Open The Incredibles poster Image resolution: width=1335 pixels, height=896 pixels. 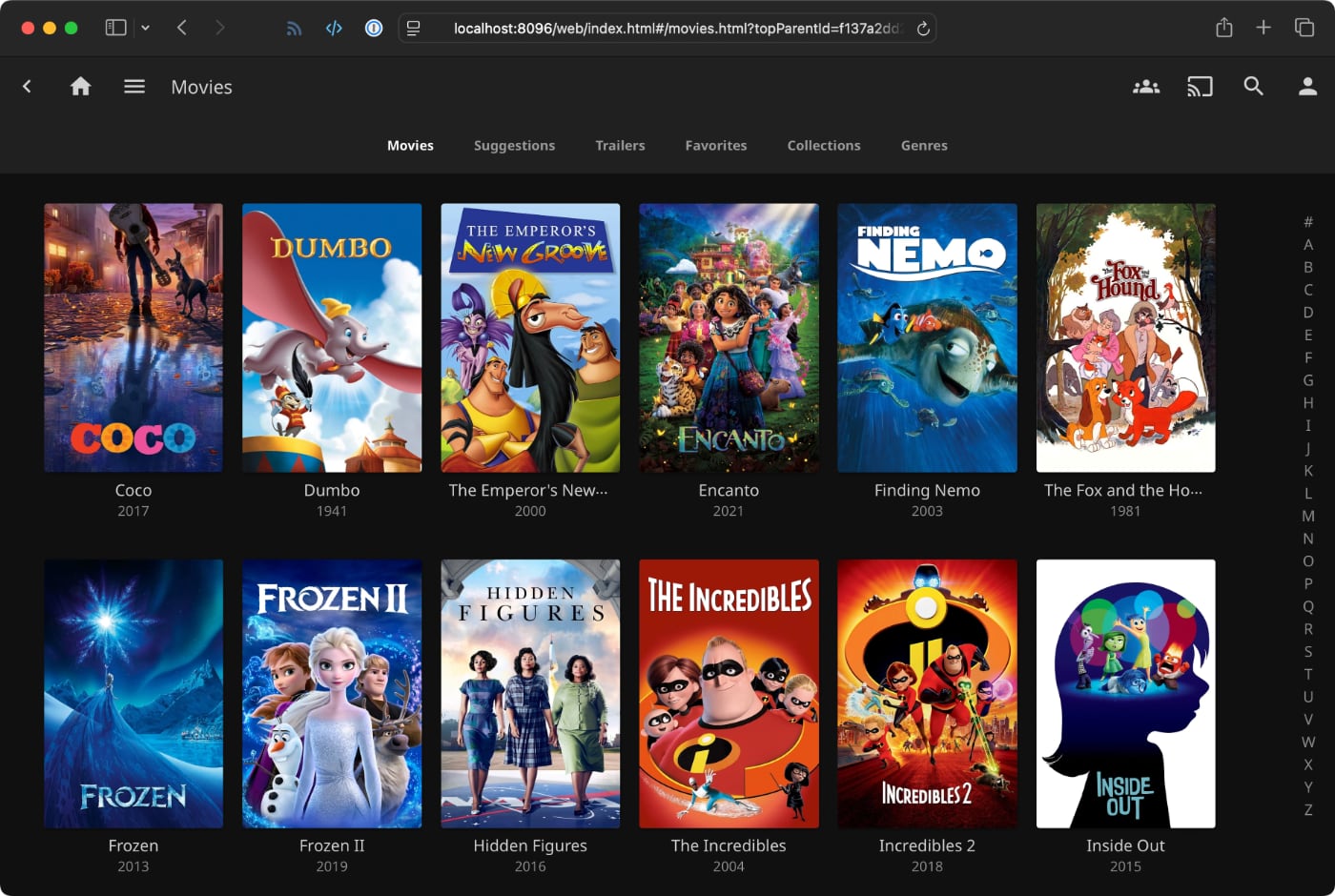[x=729, y=694]
